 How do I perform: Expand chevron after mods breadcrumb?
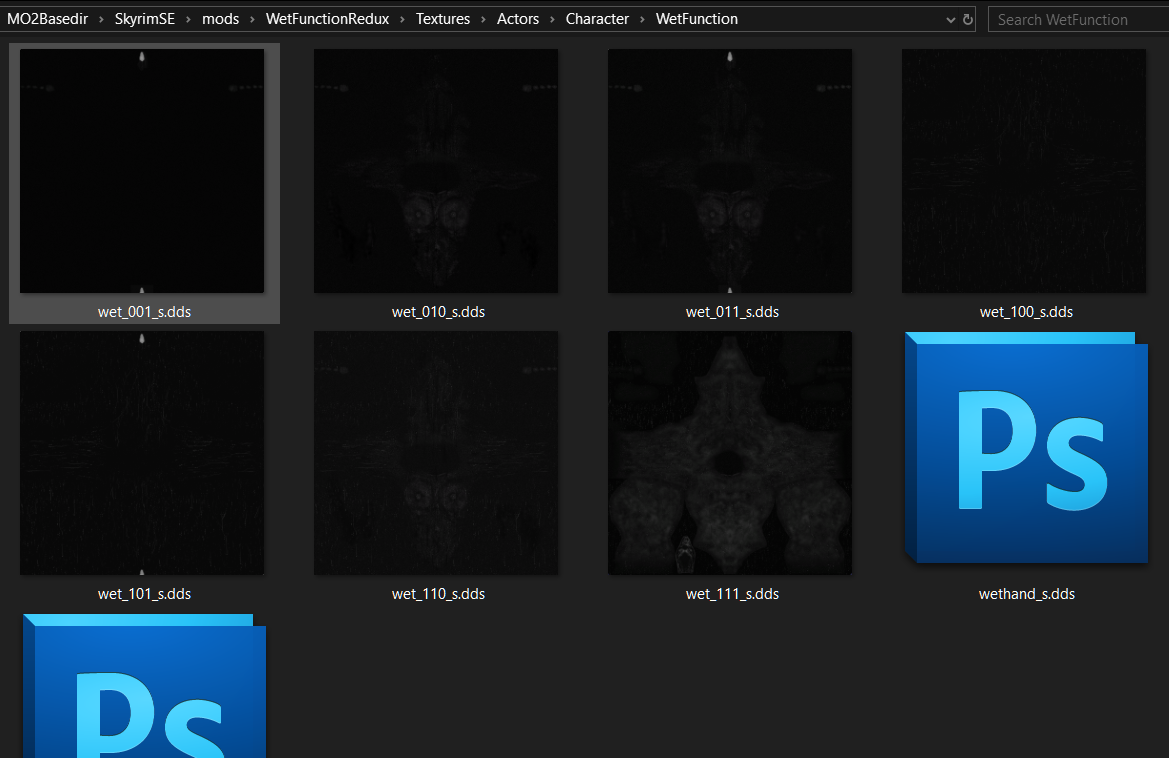[x=252, y=19]
